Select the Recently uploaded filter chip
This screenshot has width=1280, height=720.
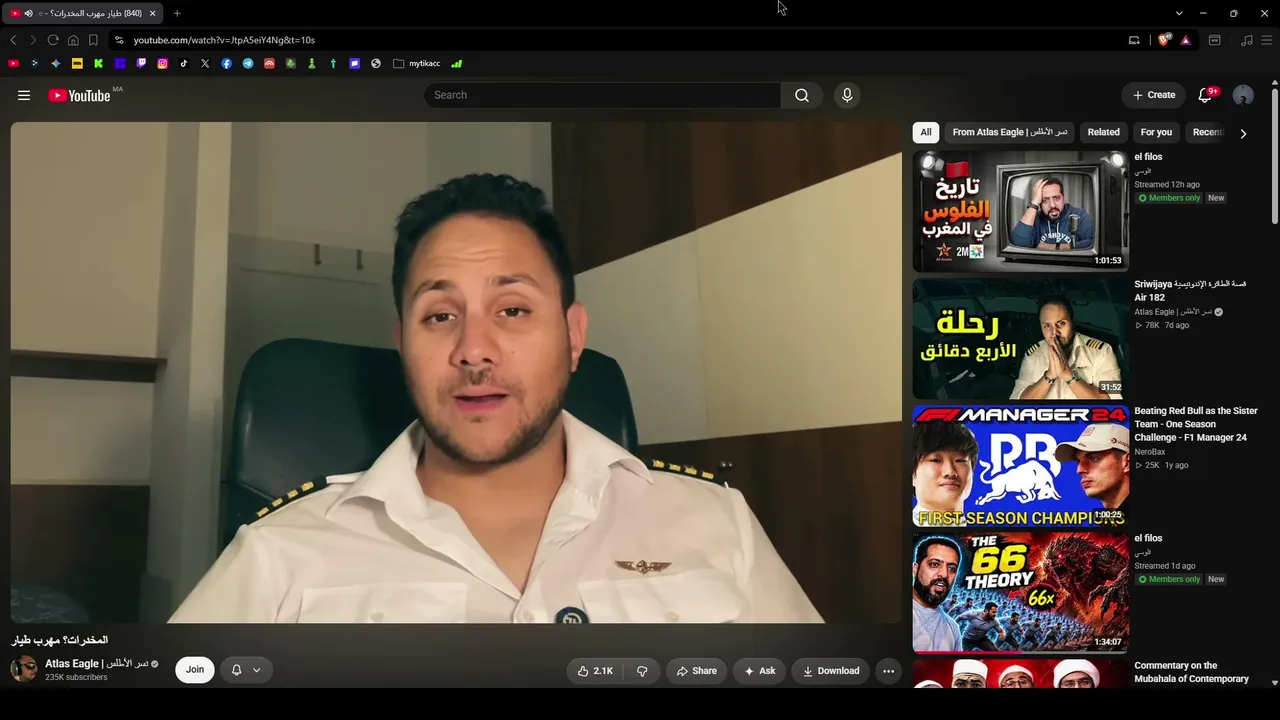[x=1207, y=132]
